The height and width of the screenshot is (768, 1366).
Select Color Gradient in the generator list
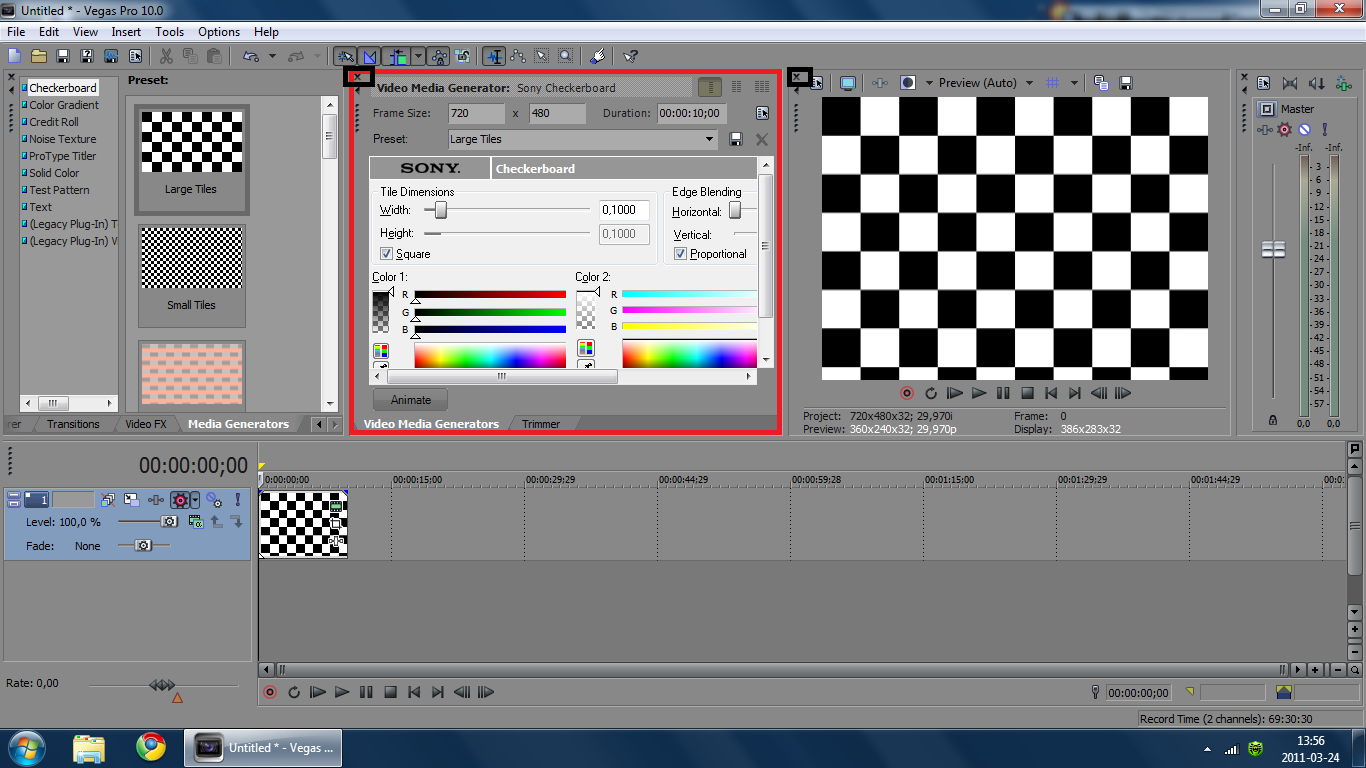click(64, 105)
